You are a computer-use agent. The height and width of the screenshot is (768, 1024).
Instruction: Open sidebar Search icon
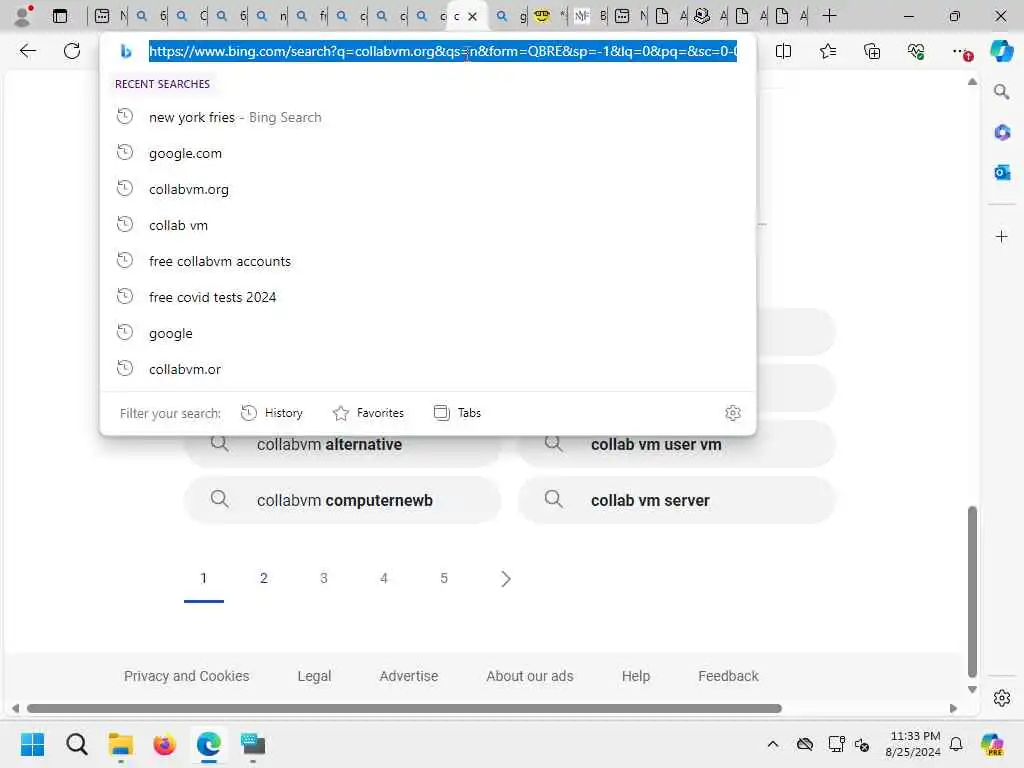click(x=1001, y=91)
